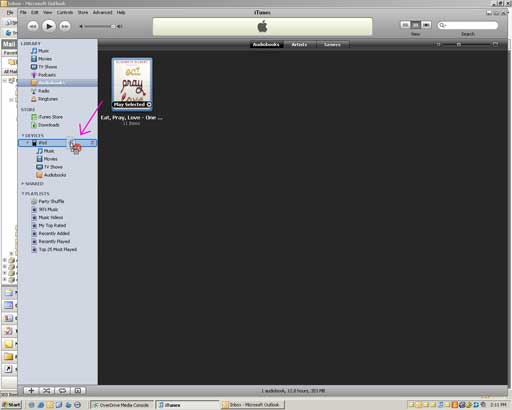Screen dimensions: 512x410
Task: Click the next track forward button
Action: [65, 26]
